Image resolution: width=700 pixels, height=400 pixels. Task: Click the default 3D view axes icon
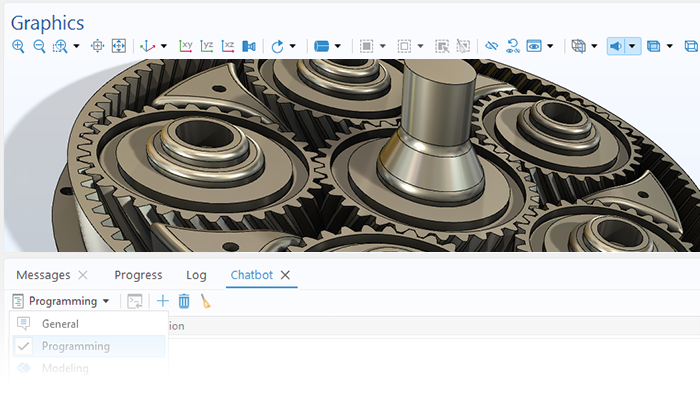point(147,46)
